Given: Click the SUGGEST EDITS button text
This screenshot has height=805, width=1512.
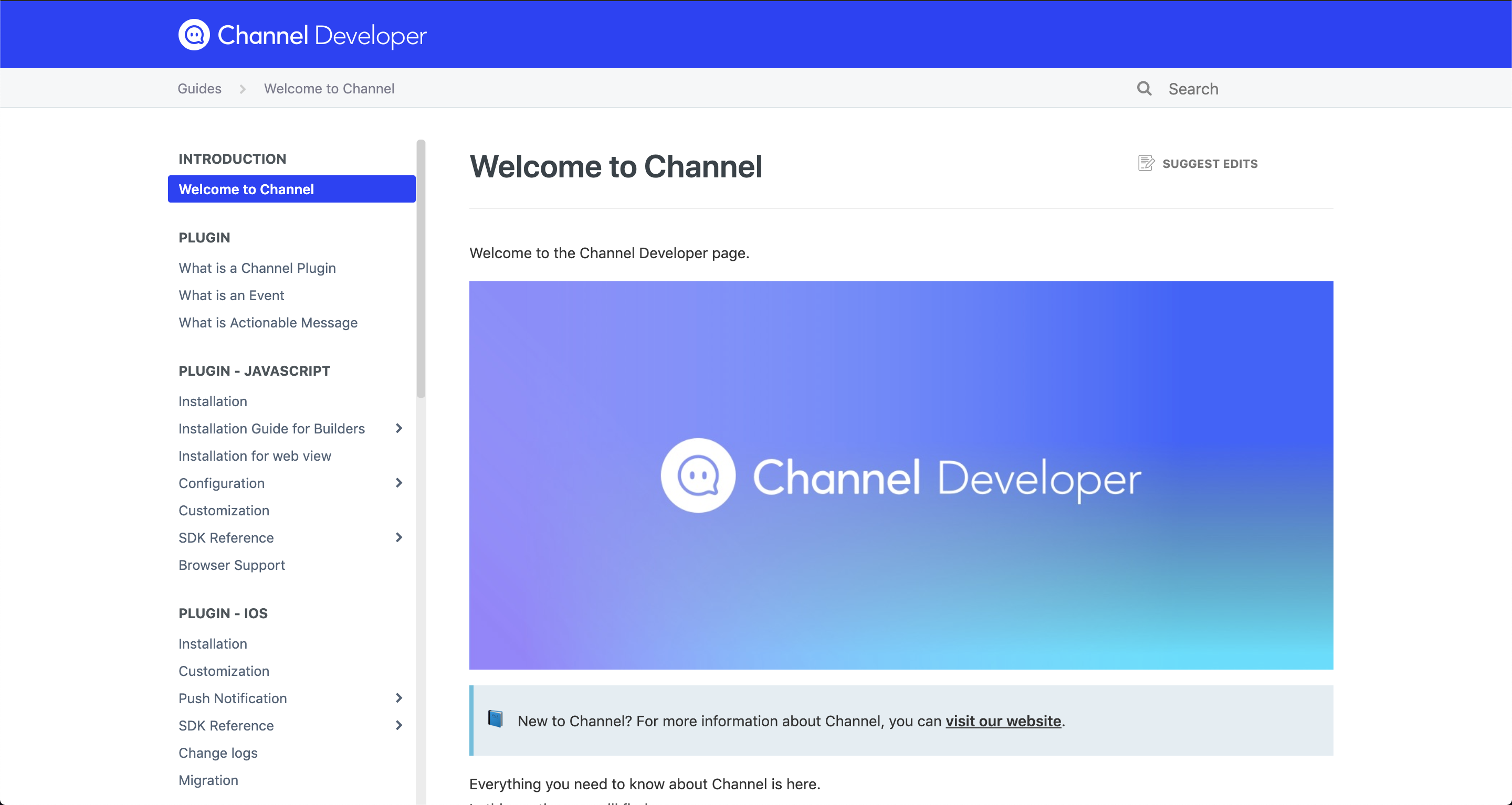Looking at the screenshot, I should click(1210, 164).
